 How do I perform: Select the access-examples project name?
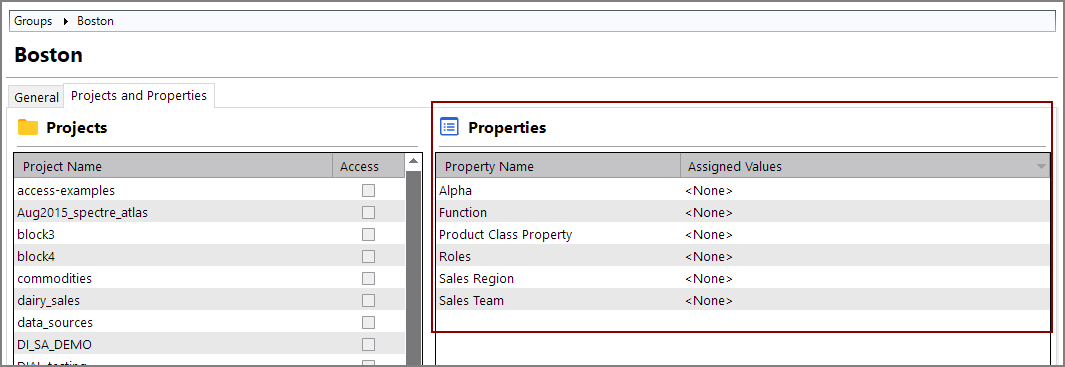click(66, 191)
